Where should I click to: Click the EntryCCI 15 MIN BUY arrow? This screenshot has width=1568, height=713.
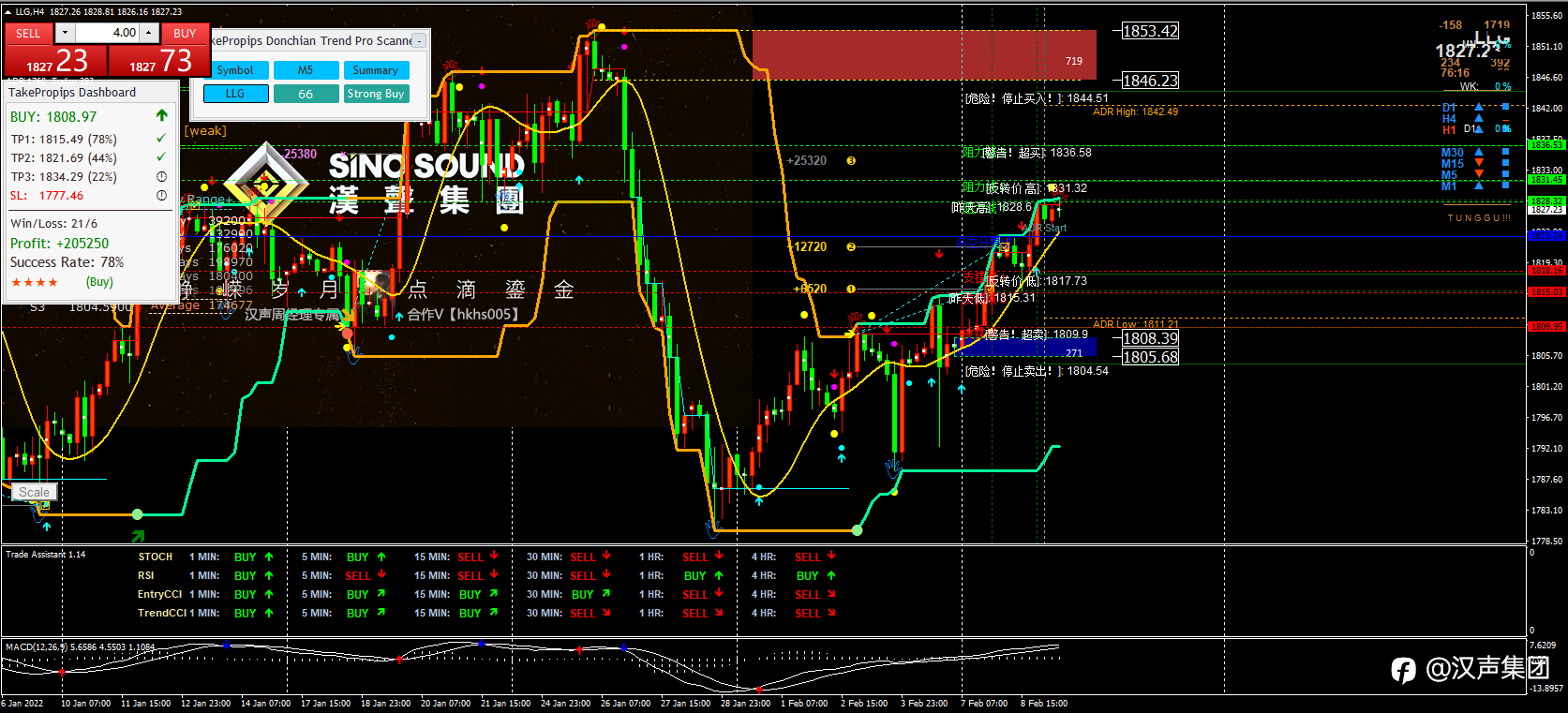coord(494,594)
